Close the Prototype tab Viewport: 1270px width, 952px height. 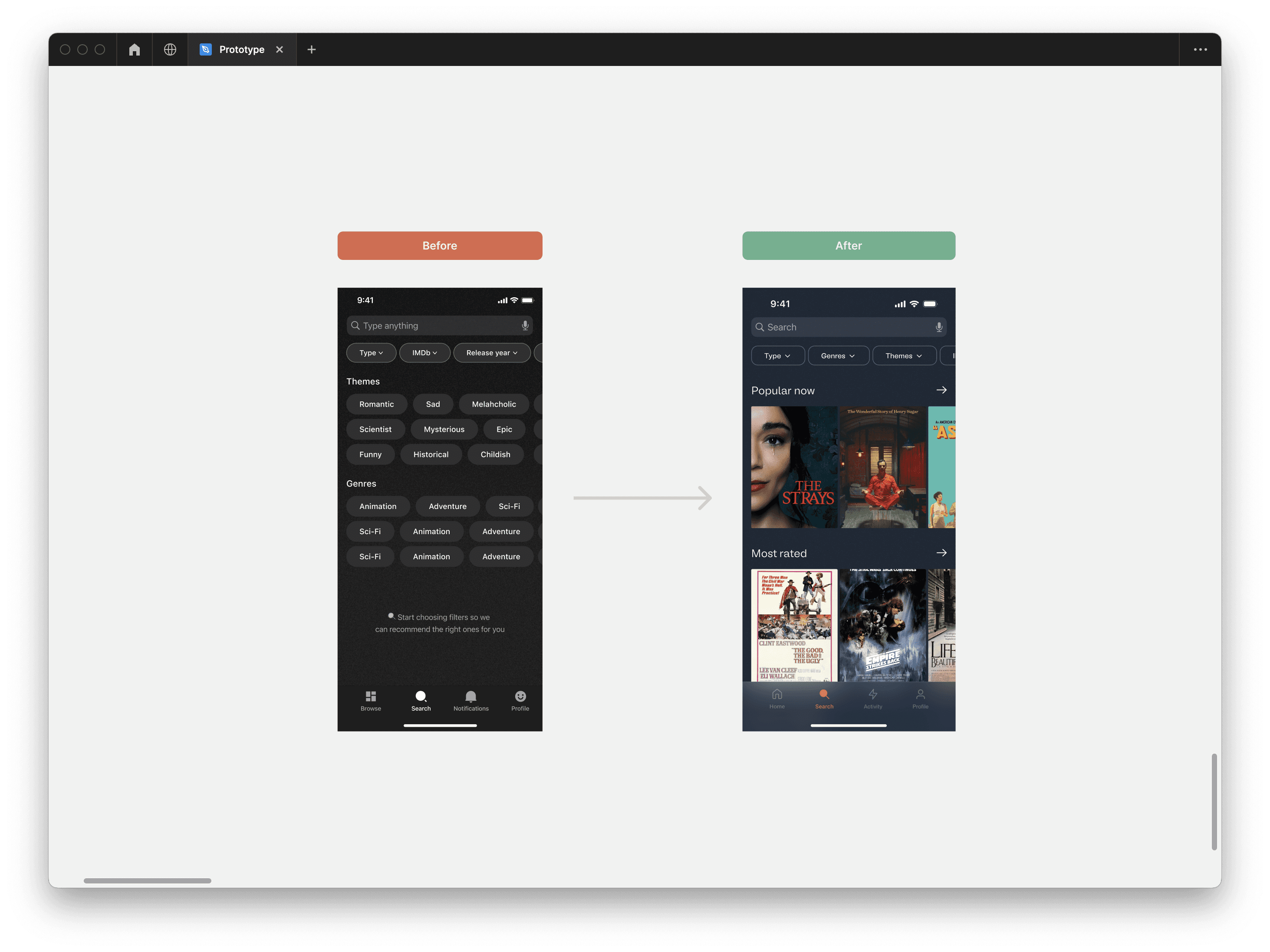(x=280, y=49)
